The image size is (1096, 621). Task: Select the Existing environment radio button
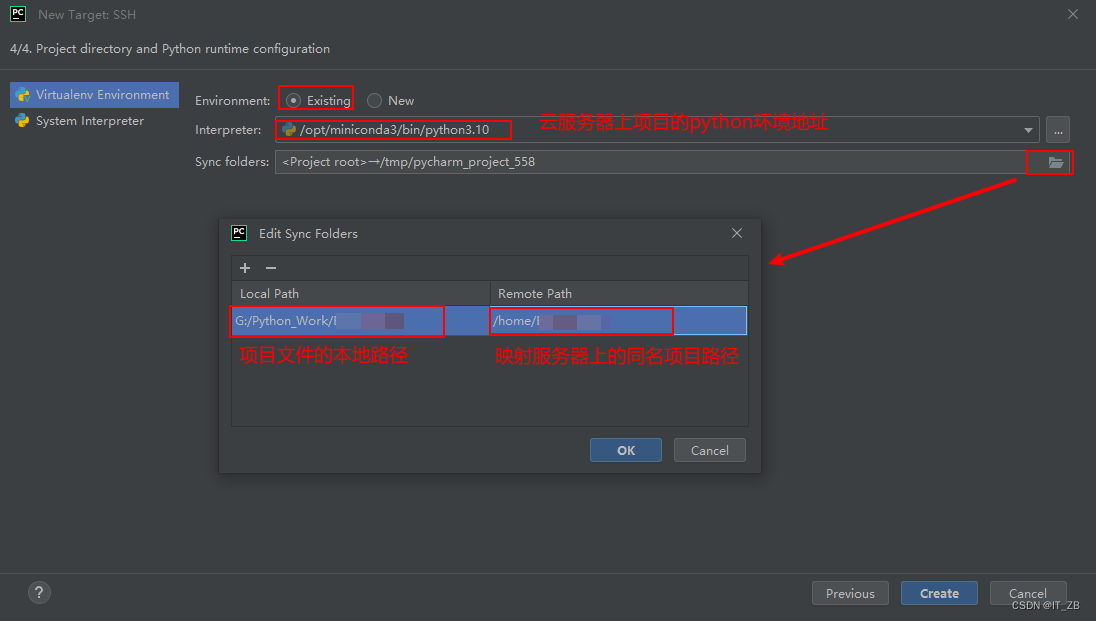294,101
